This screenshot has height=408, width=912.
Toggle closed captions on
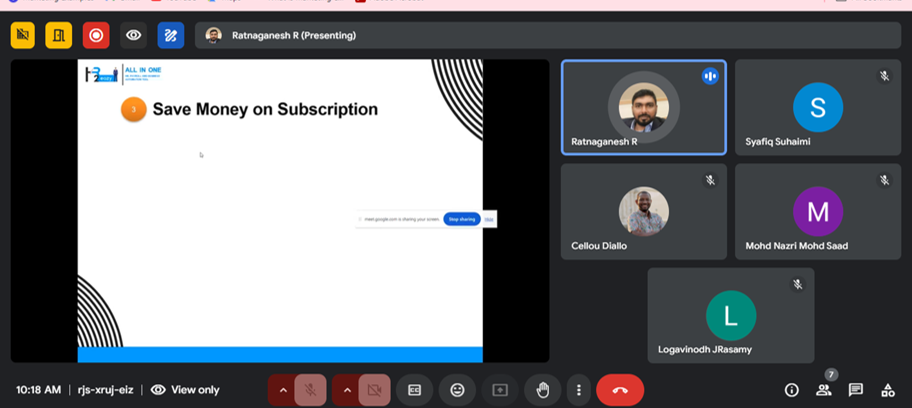coord(414,390)
